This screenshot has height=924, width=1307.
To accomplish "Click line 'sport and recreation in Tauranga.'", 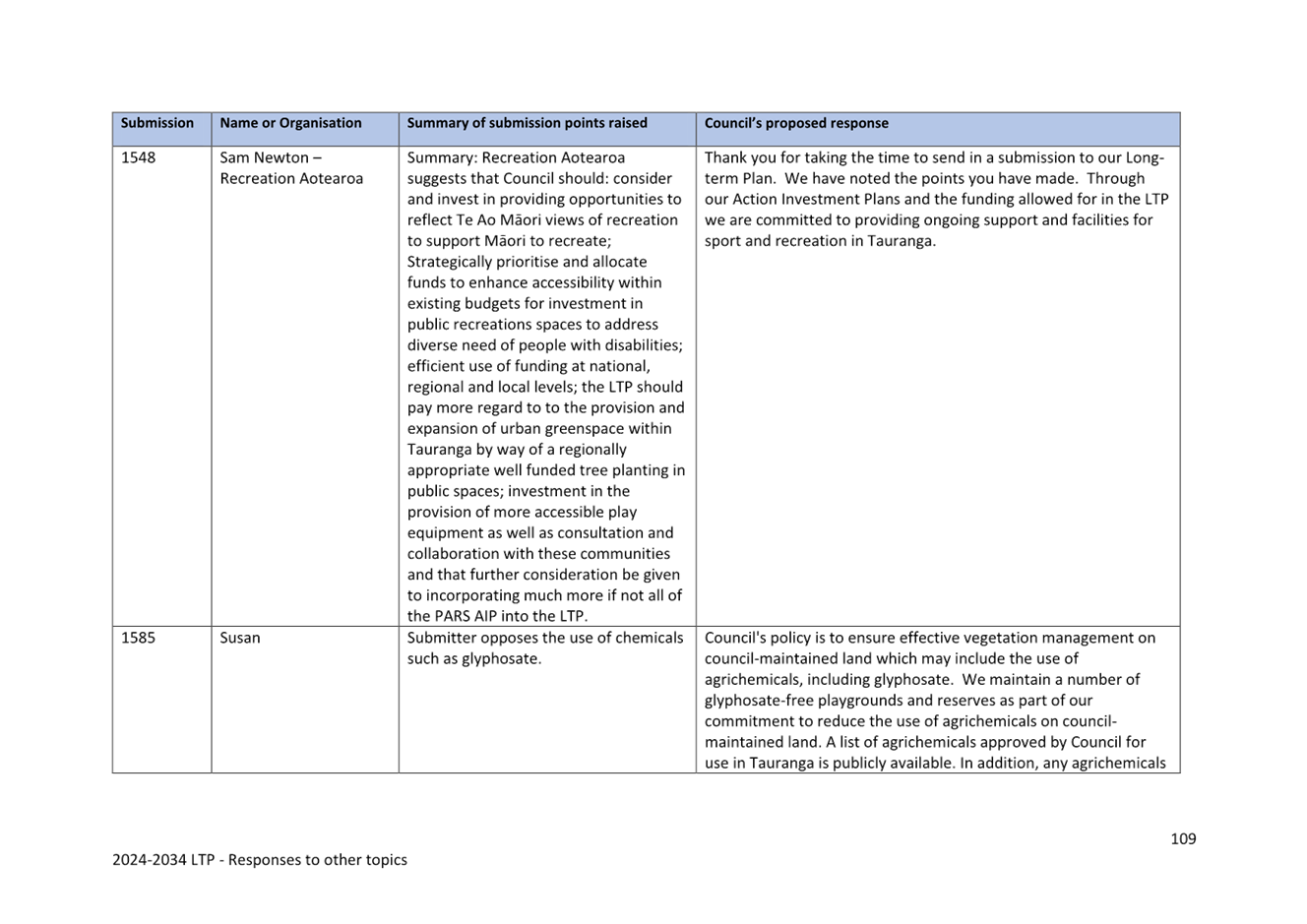I will (x=820, y=241).
